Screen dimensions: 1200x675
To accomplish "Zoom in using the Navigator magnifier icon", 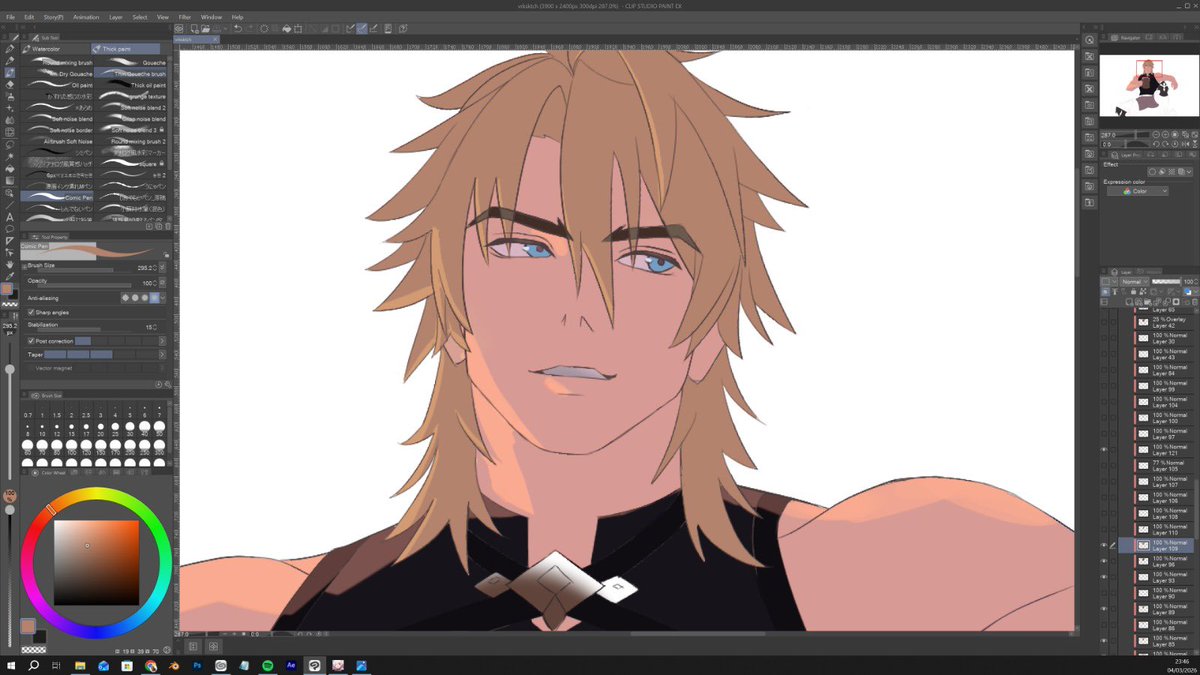I will coord(1165,135).
